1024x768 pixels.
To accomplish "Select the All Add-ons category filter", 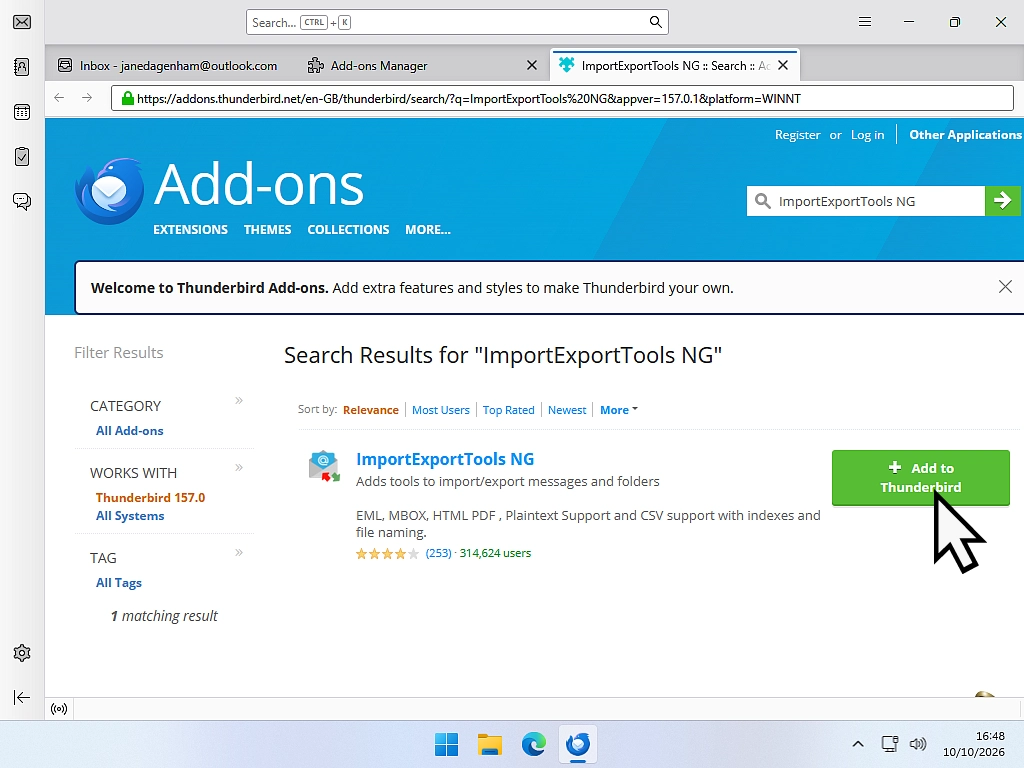I will (x=129, y=431).
